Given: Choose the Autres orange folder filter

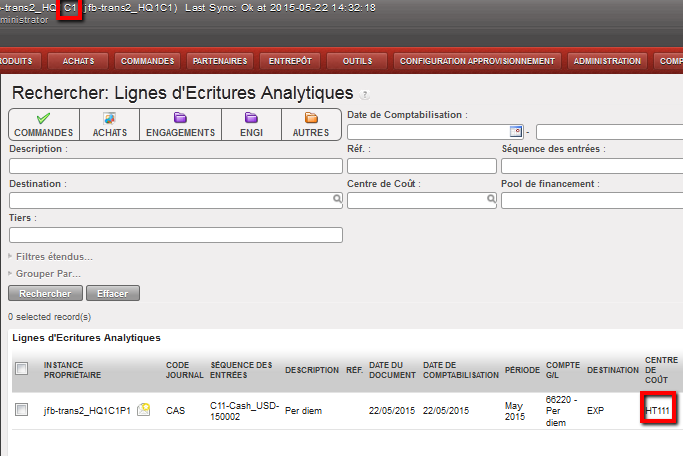Looking at the screenshot, I should click(x=311, y=124).
